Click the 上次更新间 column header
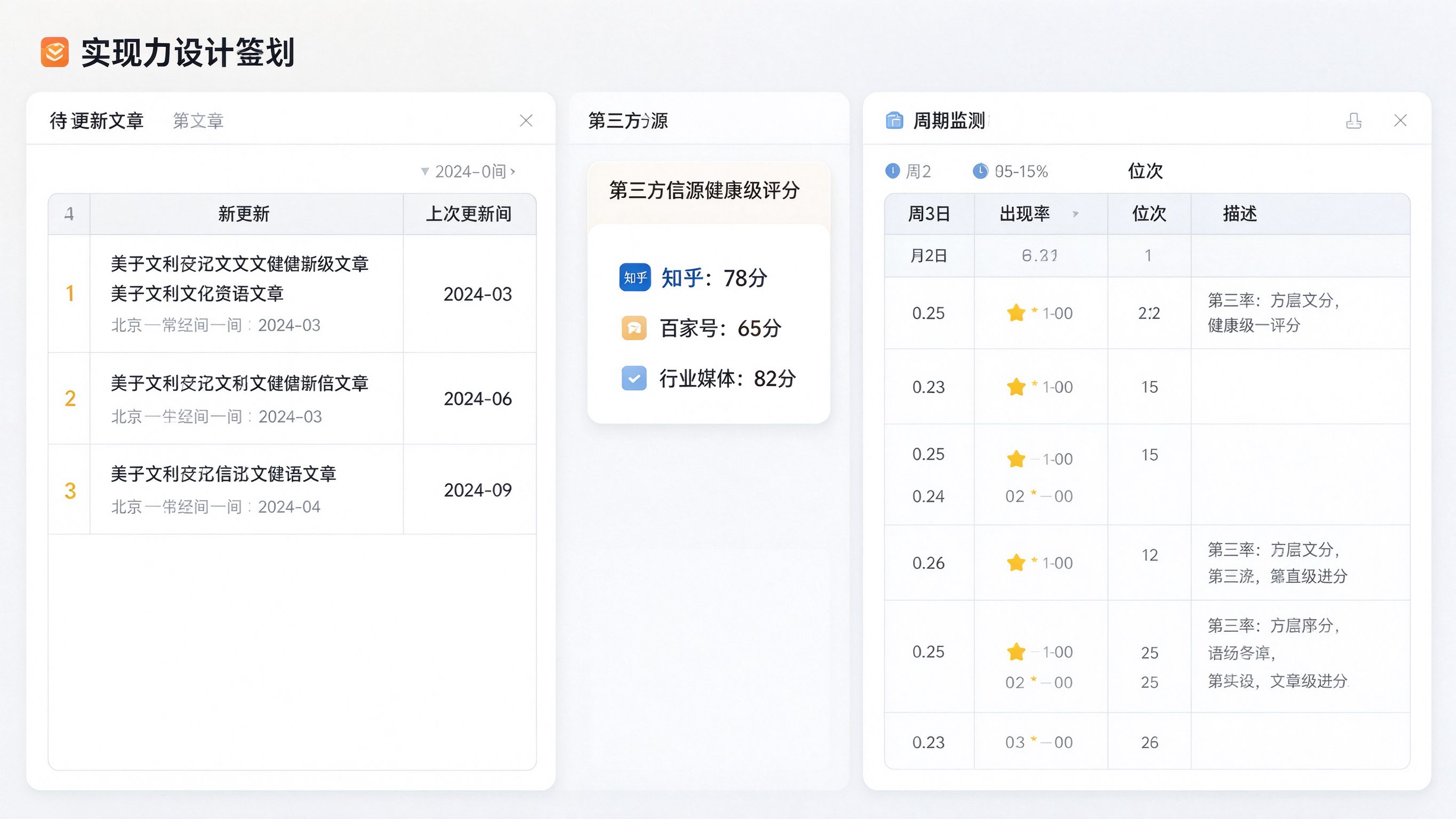Image resolution: width=1456 pixels, height=819 pixels. tap(469, 214)
